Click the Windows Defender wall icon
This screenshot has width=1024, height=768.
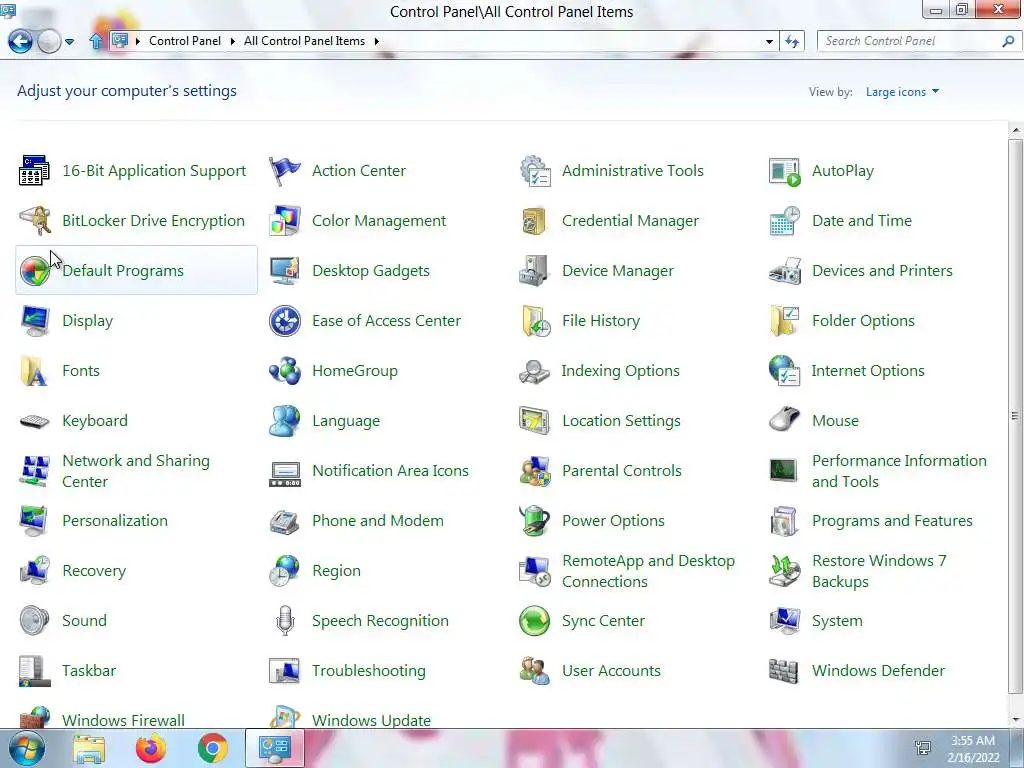[784, 671]
